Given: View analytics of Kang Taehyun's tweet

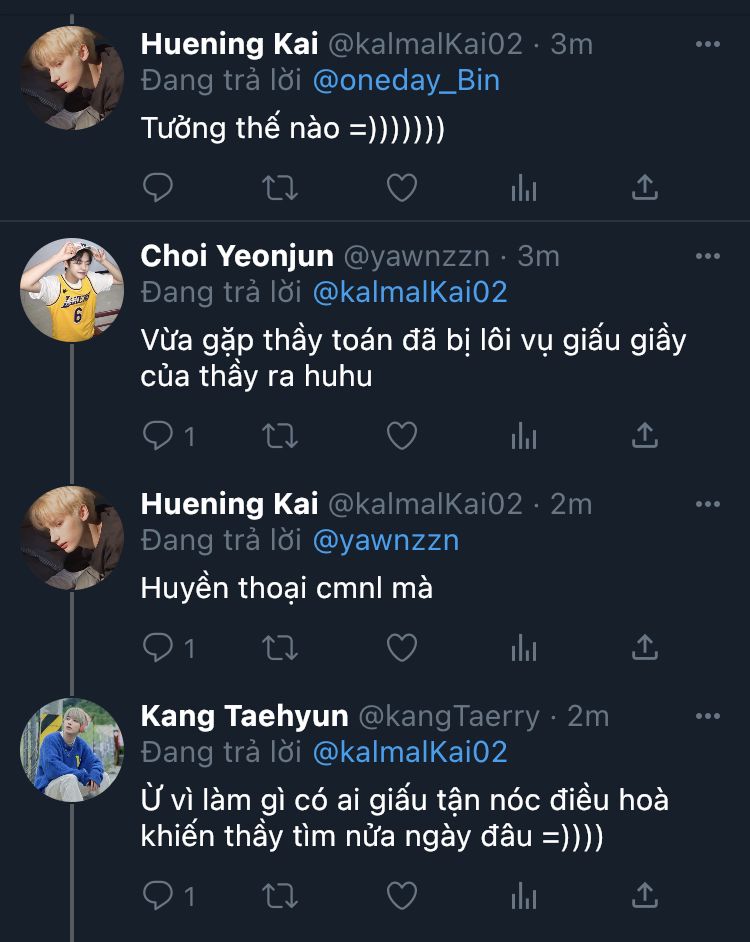Looking at the screenshot, I should click(x=524, y=894).
